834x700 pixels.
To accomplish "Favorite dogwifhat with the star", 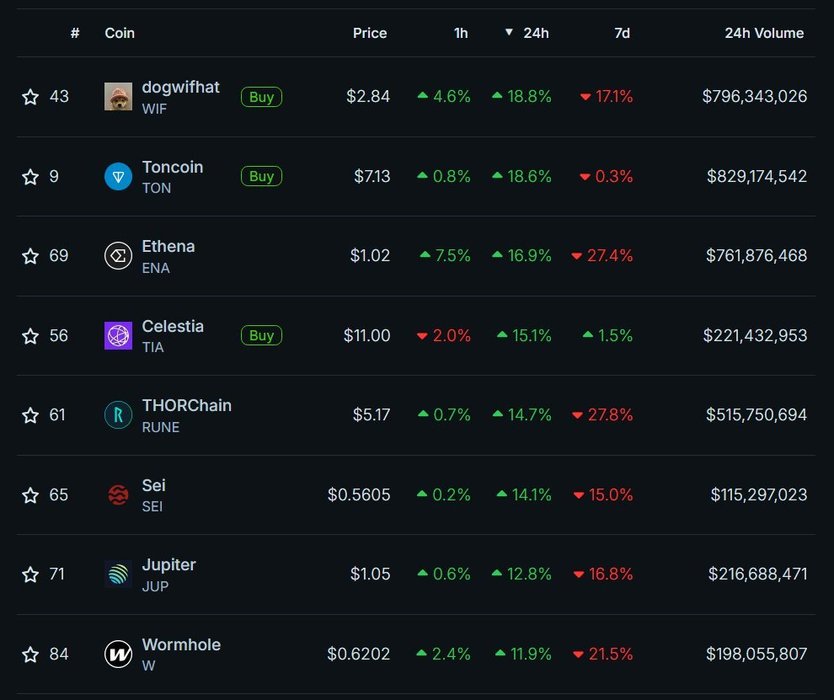I will 30,97.
